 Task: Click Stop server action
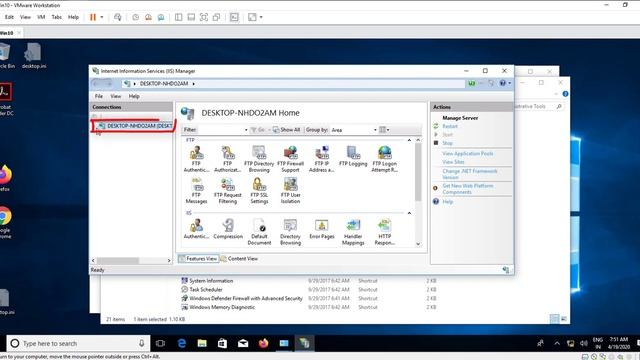click(x=447, y=143)
